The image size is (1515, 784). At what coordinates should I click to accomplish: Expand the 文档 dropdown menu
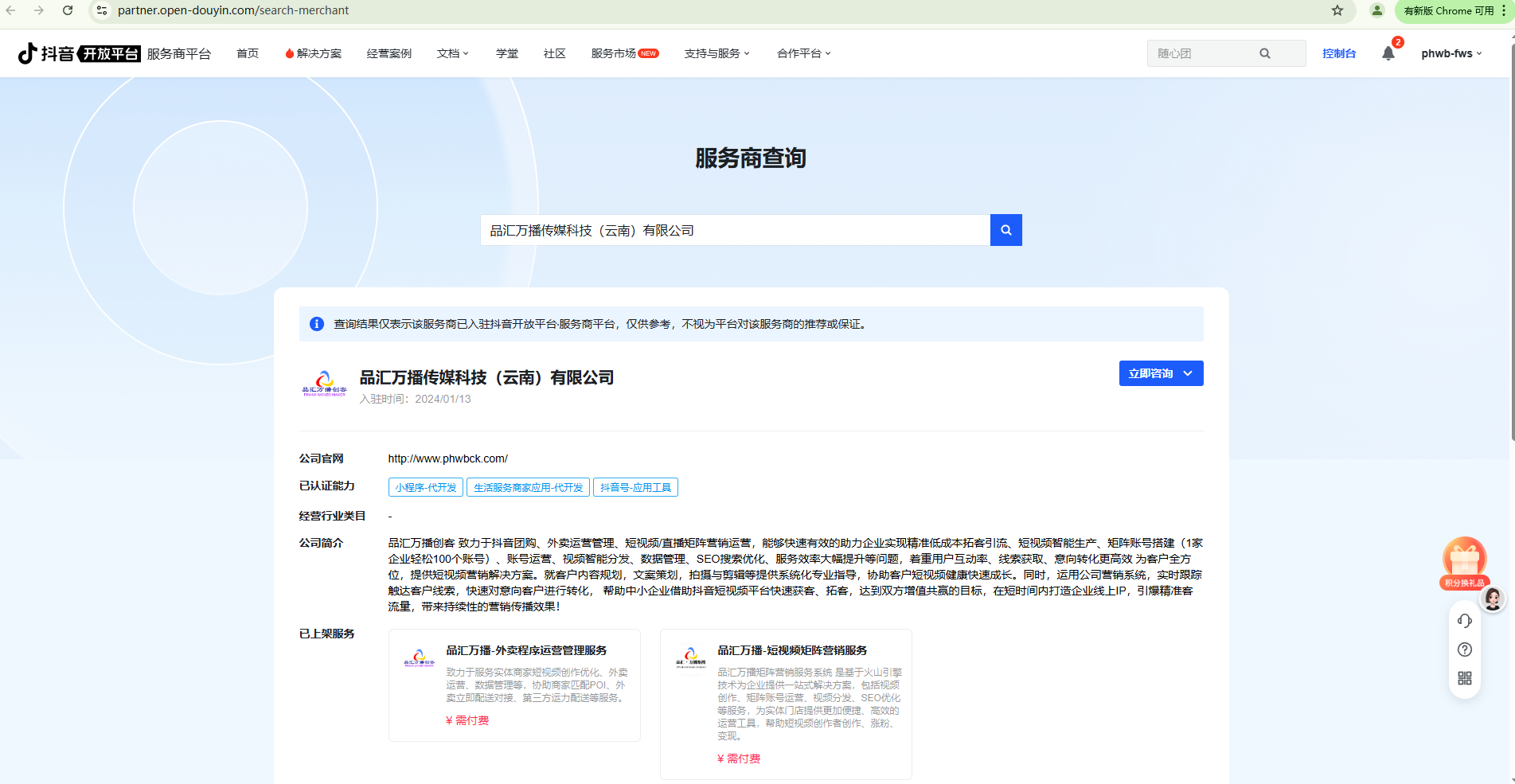[452, 53]
